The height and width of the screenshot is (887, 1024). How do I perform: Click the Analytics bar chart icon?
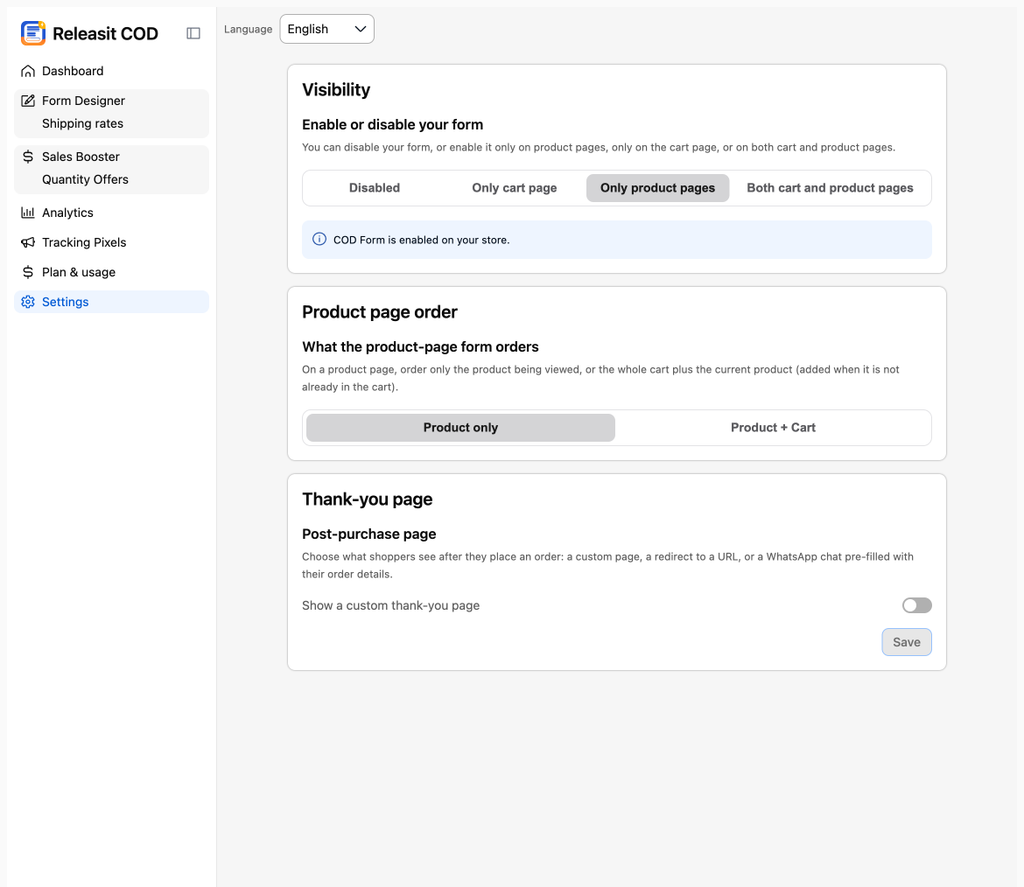(x=27, y=212)
